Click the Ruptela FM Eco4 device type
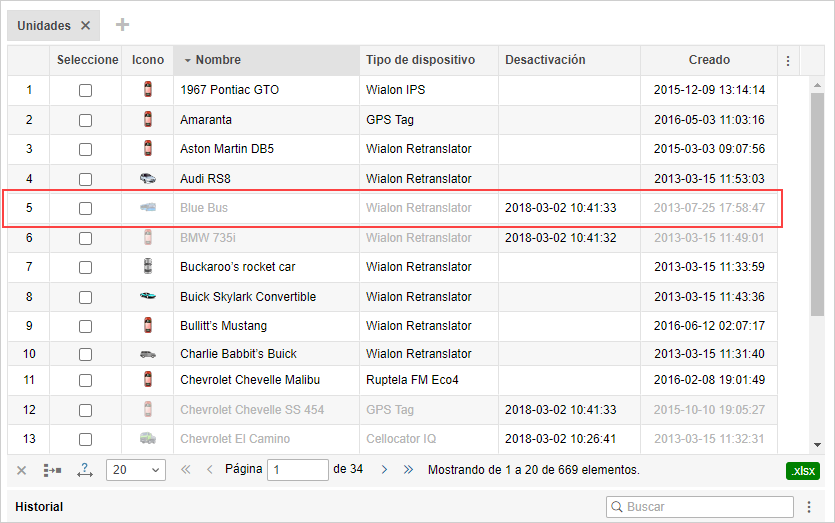The height and width of the screenshot is (523, 835). click(412, 380)
